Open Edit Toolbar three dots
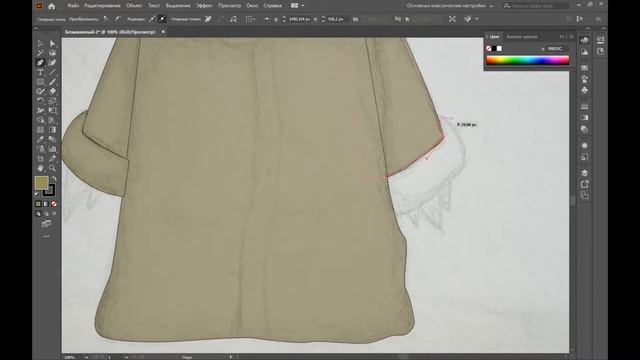Image resolution: width=640 pixels, height=360 pixels. tap(46, 236)
